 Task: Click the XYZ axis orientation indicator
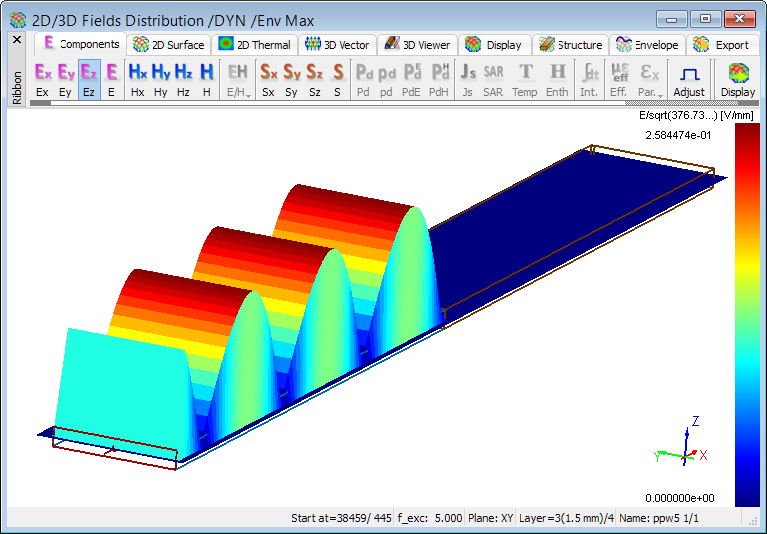[x=684, y=446]
